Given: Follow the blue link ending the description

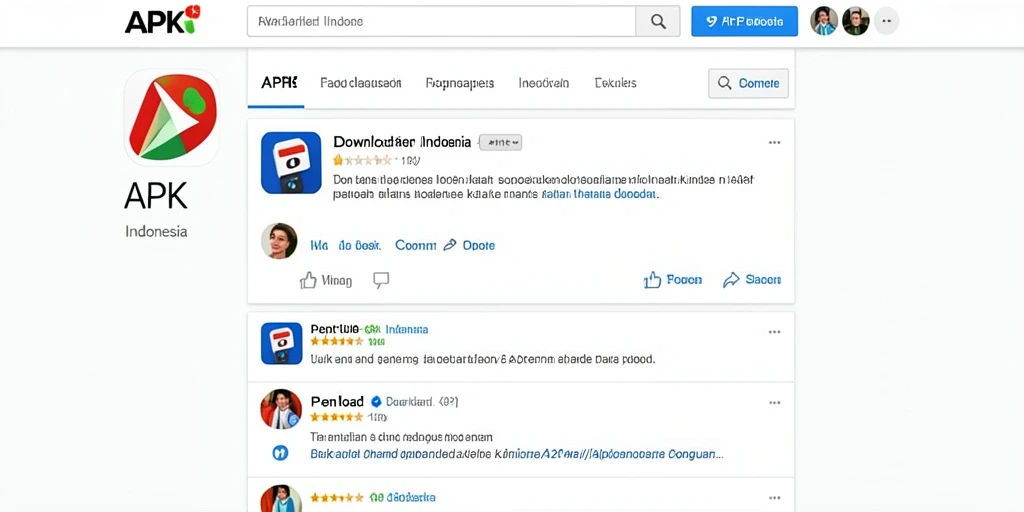Looking at the screenshot, I should tap(598, 194).
